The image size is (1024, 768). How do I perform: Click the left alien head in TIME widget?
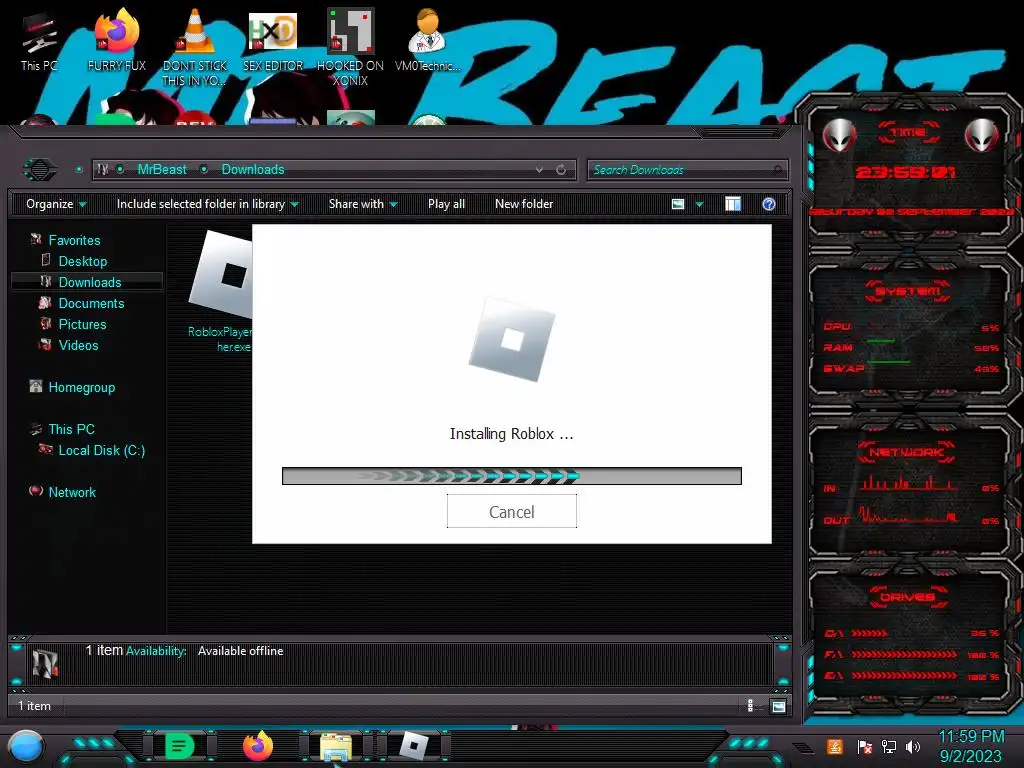pyautogui.click(x=839, y=136)
